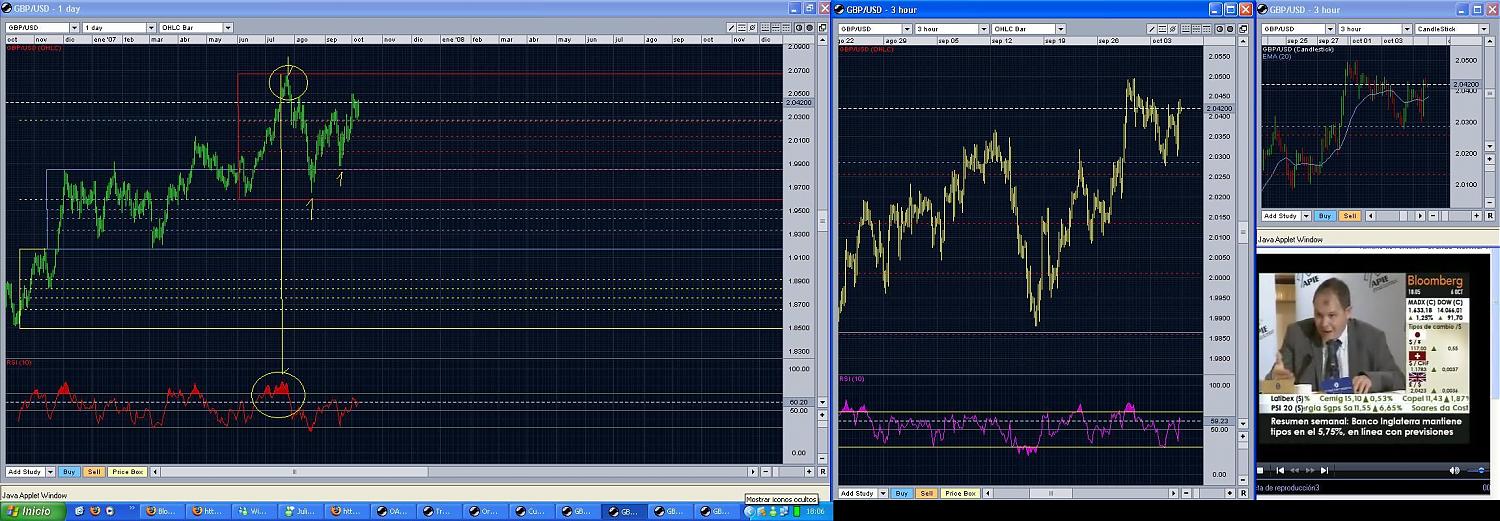
Task: Switch to 'Blo...' Firefox taskbar item
Action: 163,511
